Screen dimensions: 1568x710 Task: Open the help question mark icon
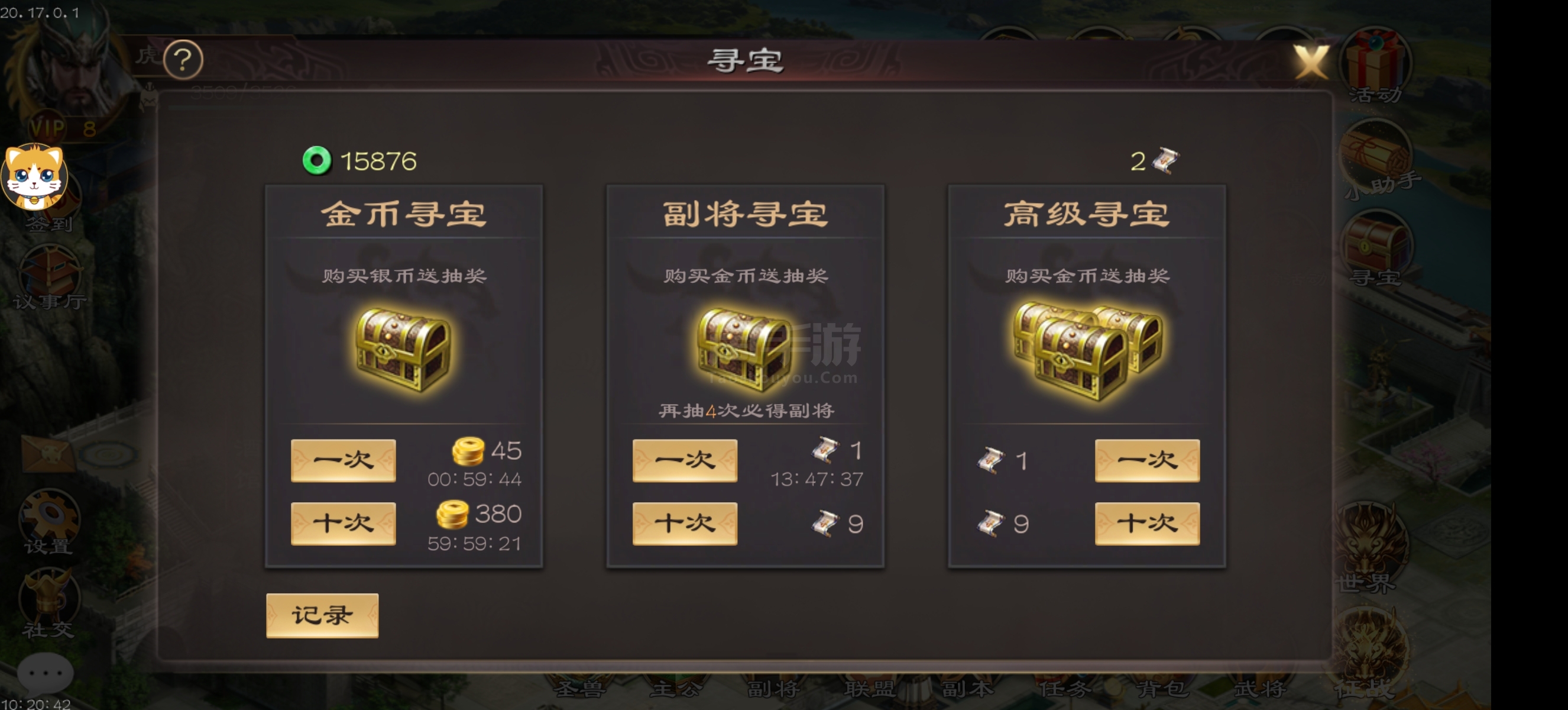tap(183, 60)
